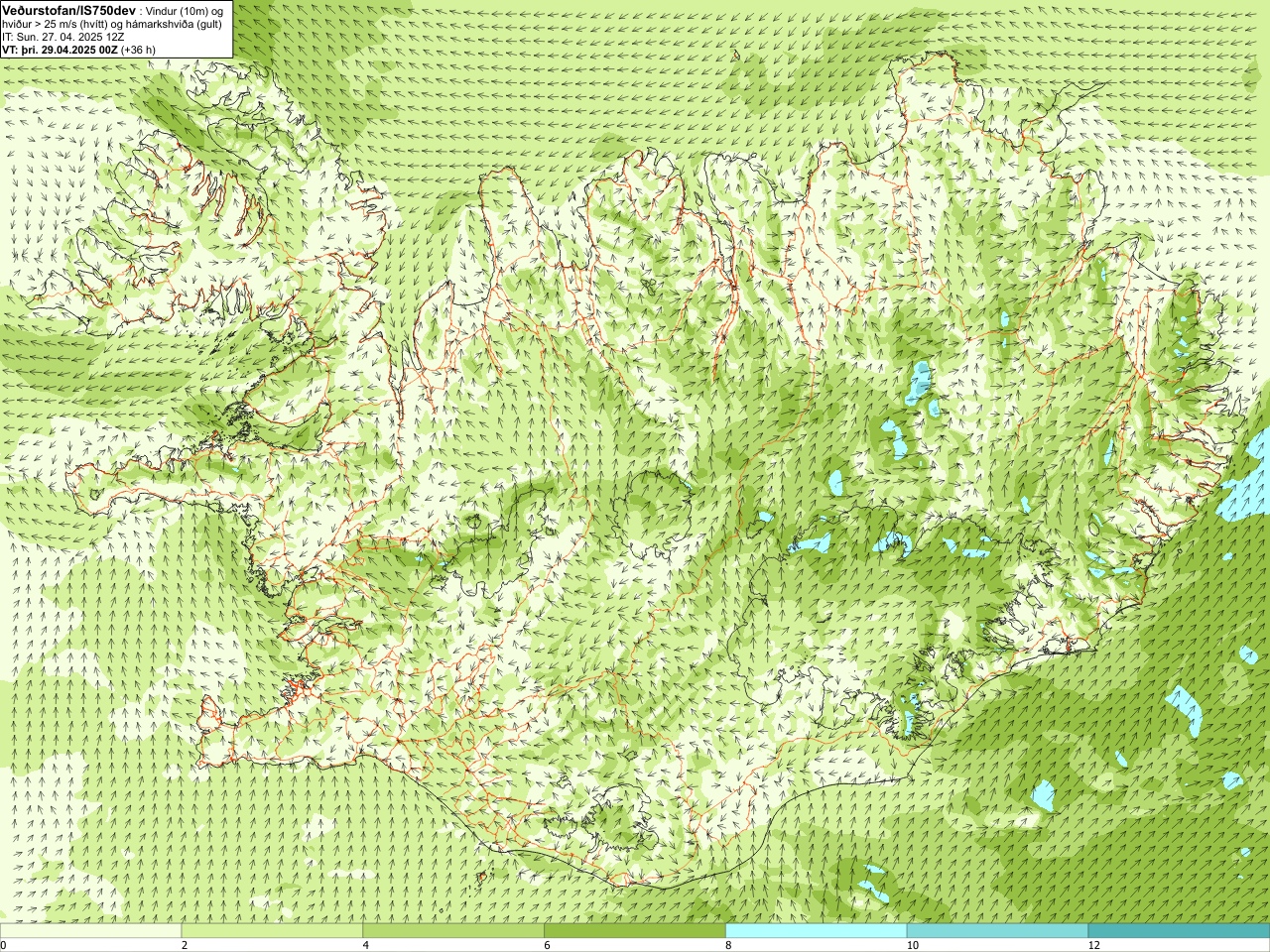Click the legend scale label '12'
Image resolution: width=1270 pixels, height=952 pixels.
pyautogui.click(x=1094, y=945)
